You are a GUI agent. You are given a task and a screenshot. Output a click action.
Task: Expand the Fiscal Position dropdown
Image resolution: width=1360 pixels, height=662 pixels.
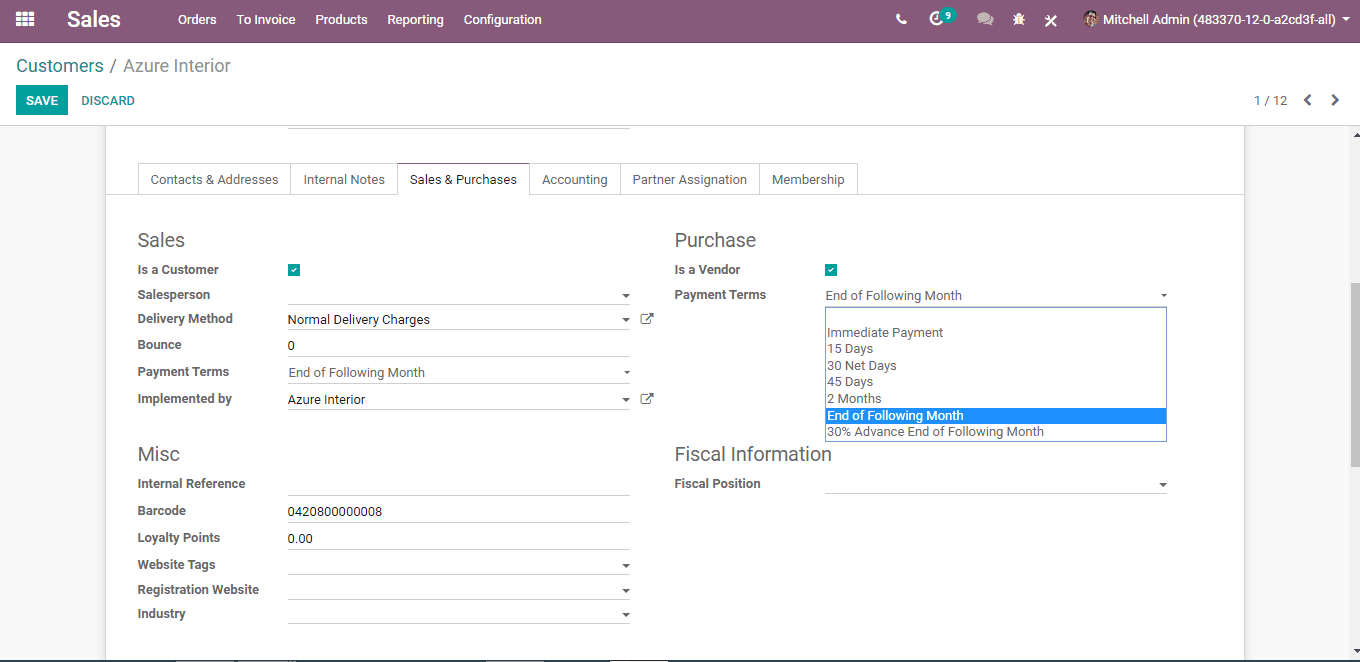click(x=996, y=484)
